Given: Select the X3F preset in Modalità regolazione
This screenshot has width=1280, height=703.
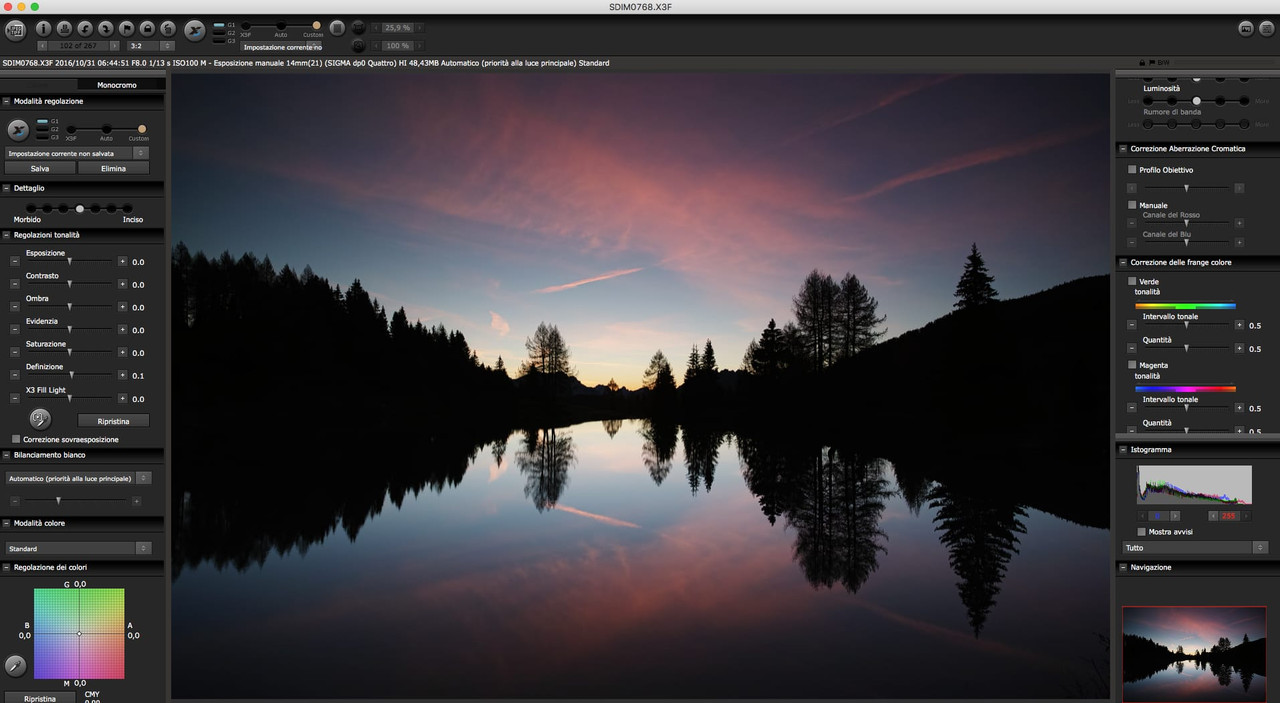Looking at the screenshot, I should coord(71,129).
